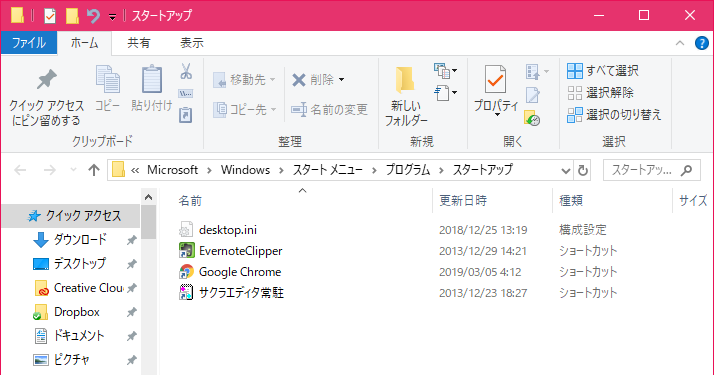
Task: Customize Quick Access Toolbar dropdown
Action: click(112, 17)
